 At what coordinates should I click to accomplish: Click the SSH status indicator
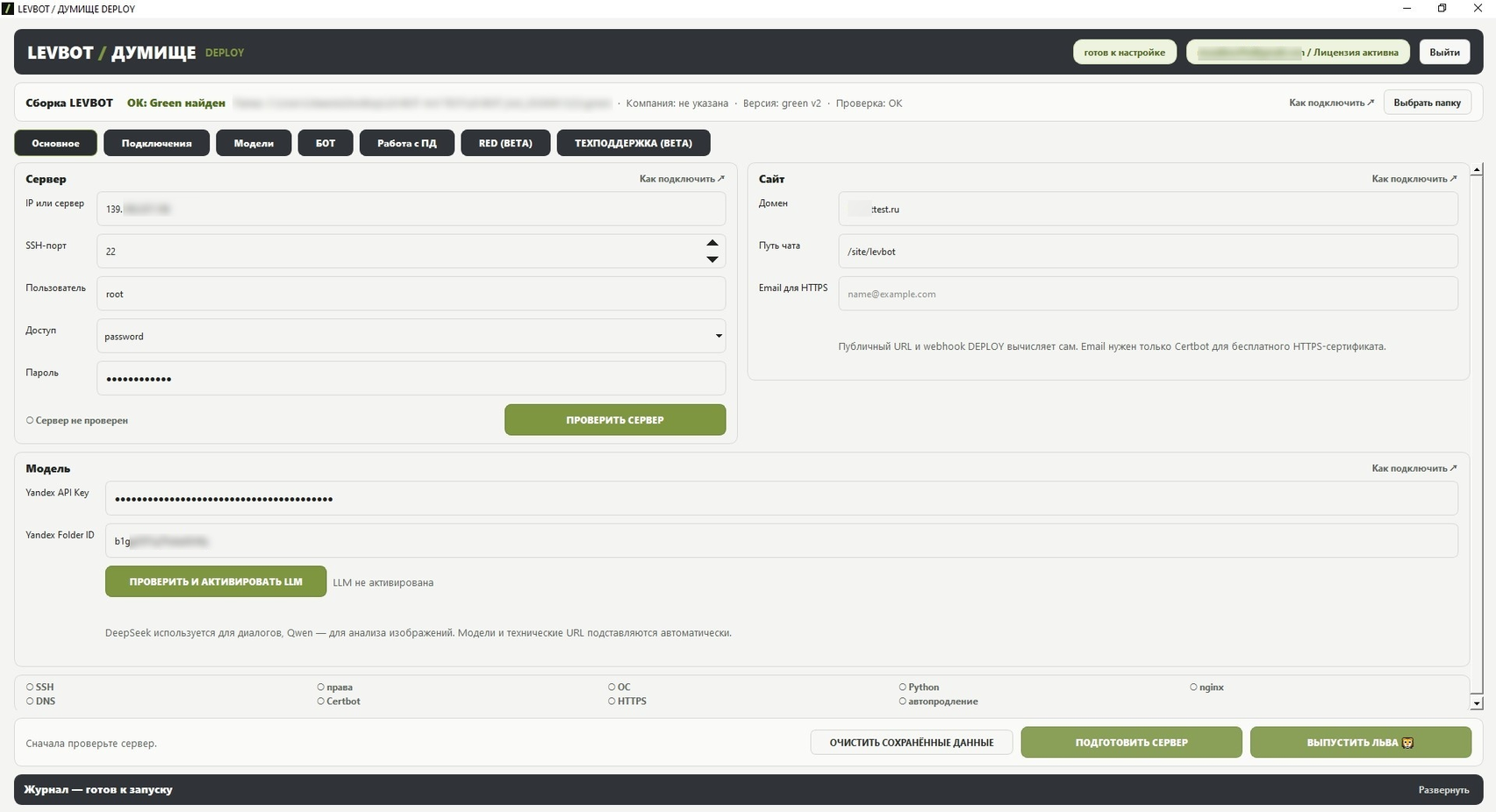(40, 687)
